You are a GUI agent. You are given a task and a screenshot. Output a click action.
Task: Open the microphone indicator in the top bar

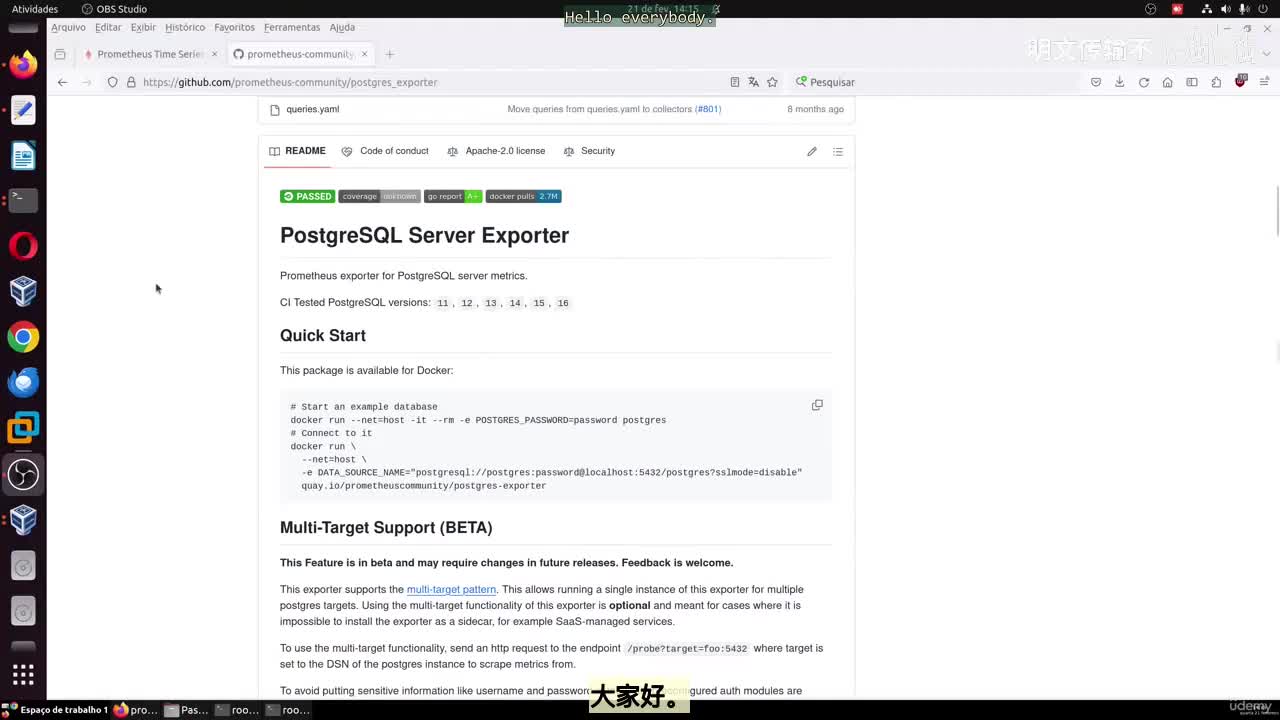[1244, 9]
